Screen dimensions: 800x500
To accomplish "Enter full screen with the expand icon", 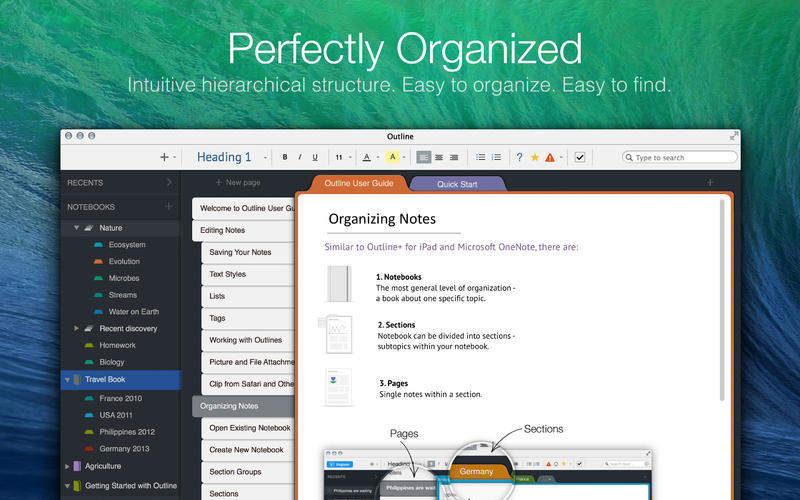I will click(x=734, y=136).
